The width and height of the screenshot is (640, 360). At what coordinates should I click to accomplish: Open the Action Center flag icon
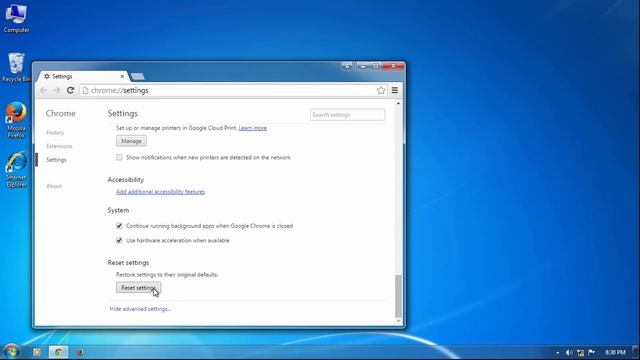[x=592, y=352]
